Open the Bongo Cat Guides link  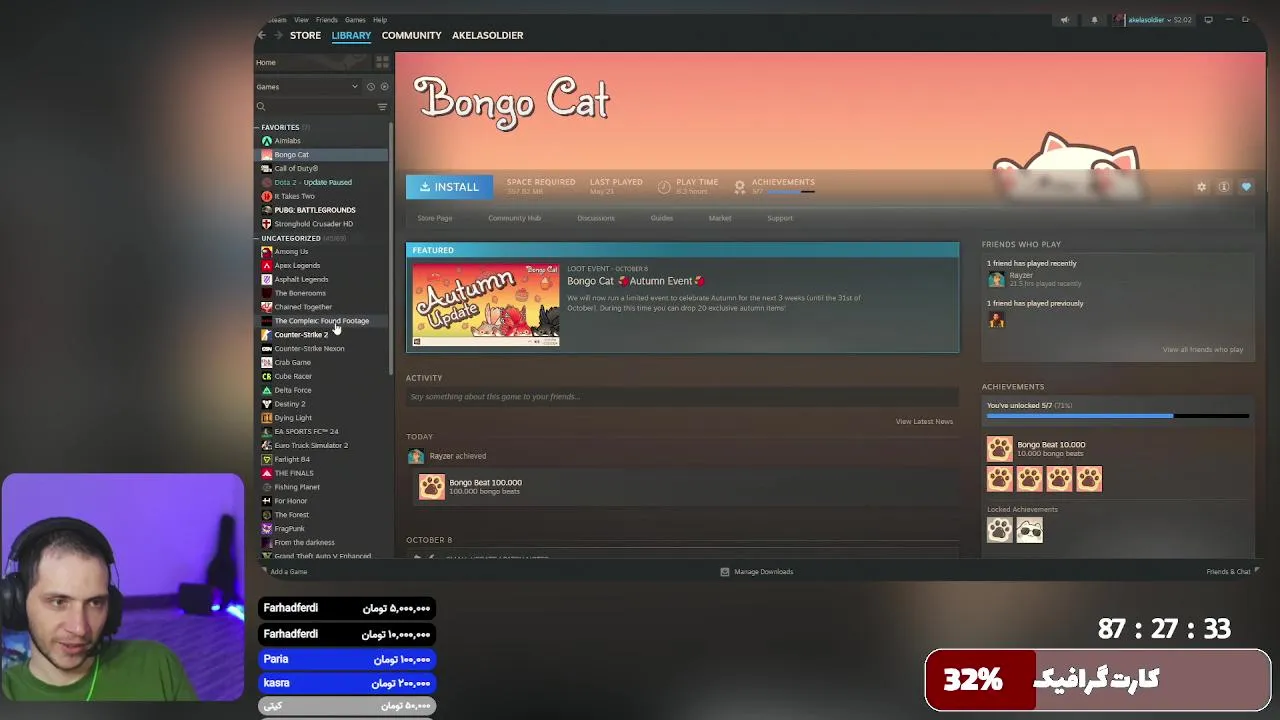tap(662, 218)
